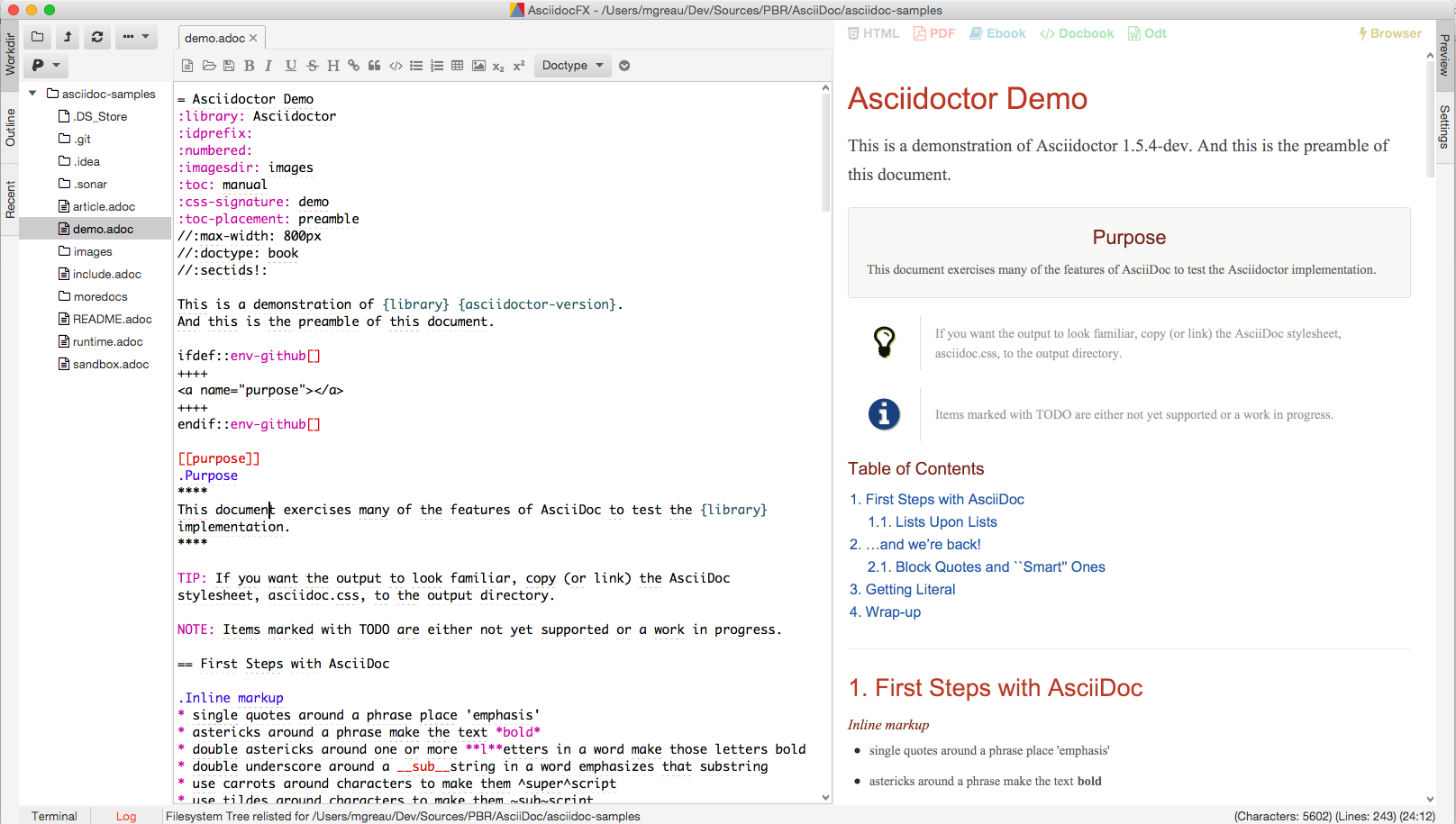
Task: Open article.adoc from file tree
Action: 96,206
